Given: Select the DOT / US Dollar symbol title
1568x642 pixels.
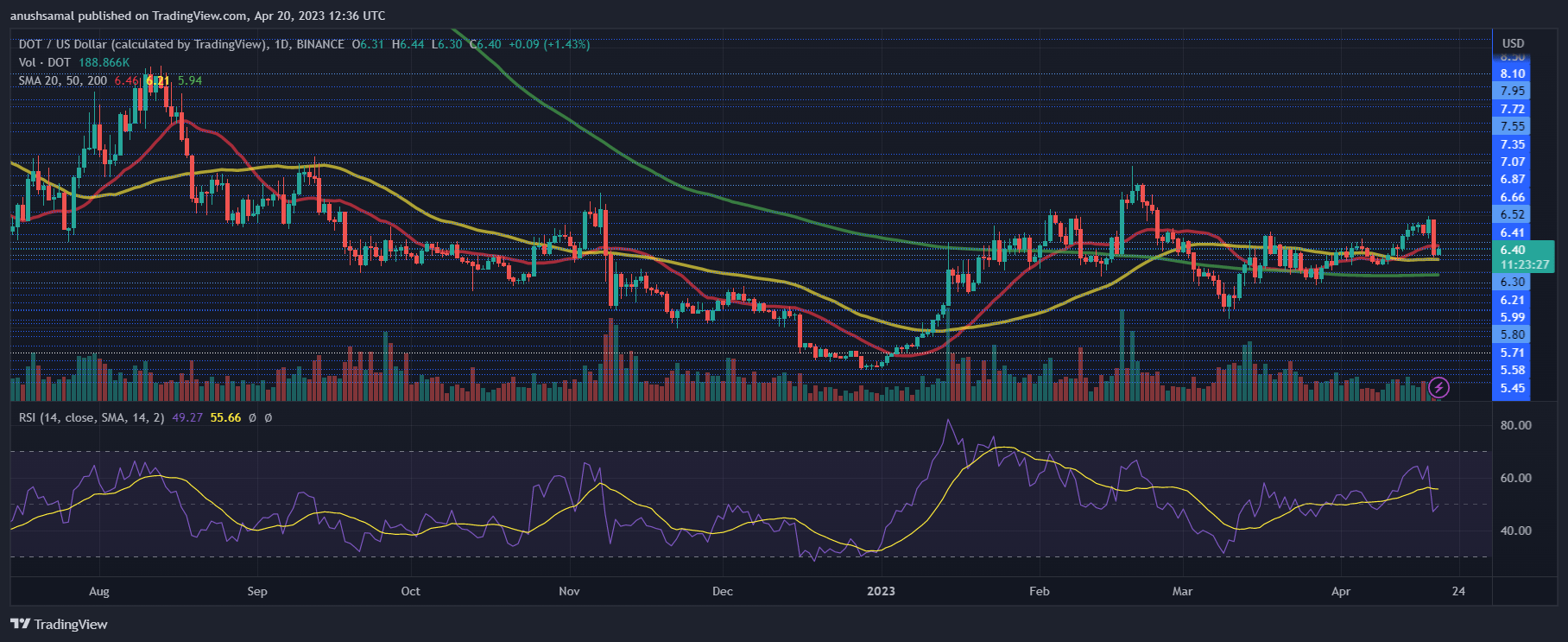Looking at the screenshot, I should point(142,44).
